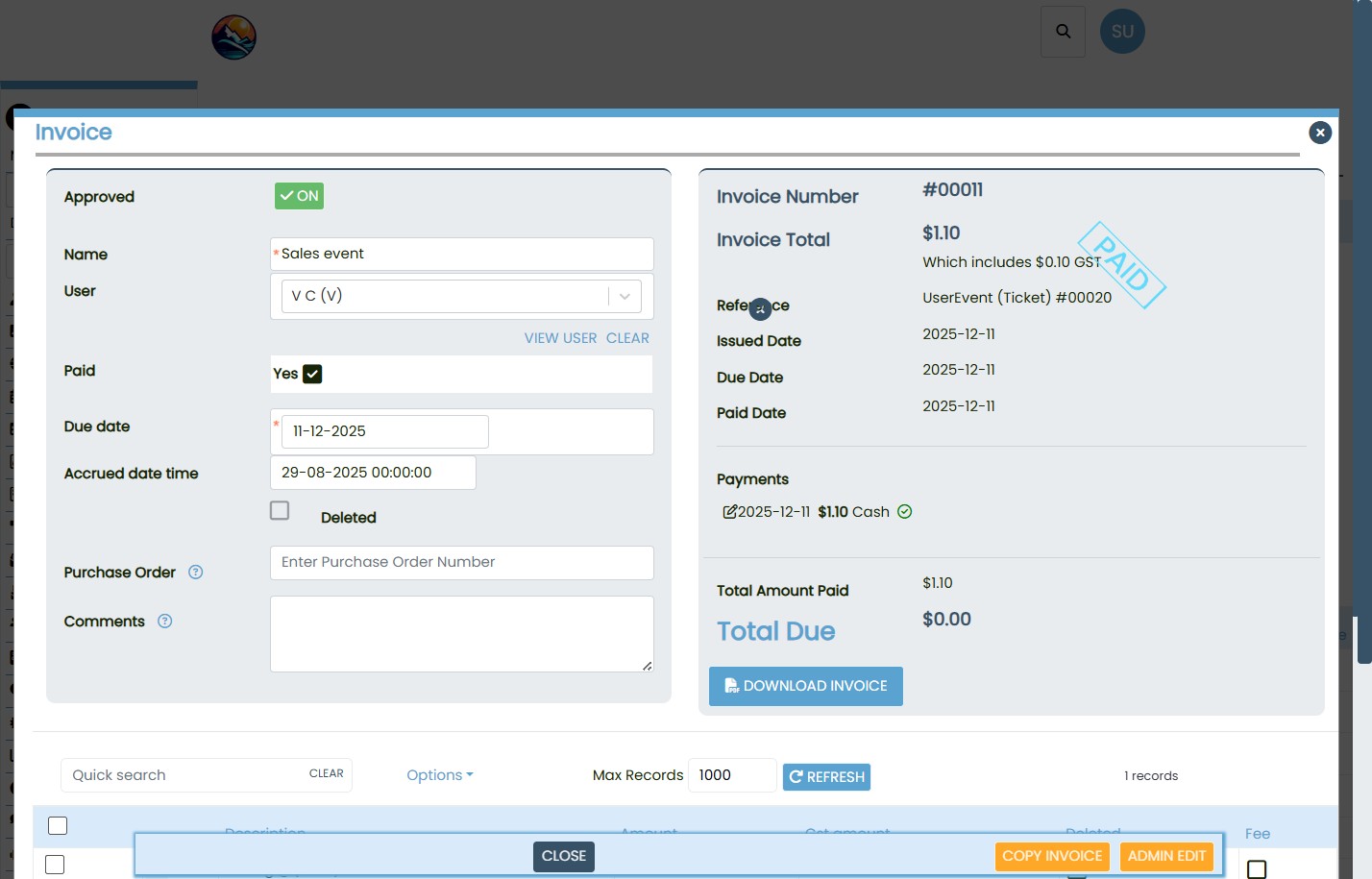1372x879 pixels.
Task: Click the mountain logo at the top
Action: click(233, 37)
